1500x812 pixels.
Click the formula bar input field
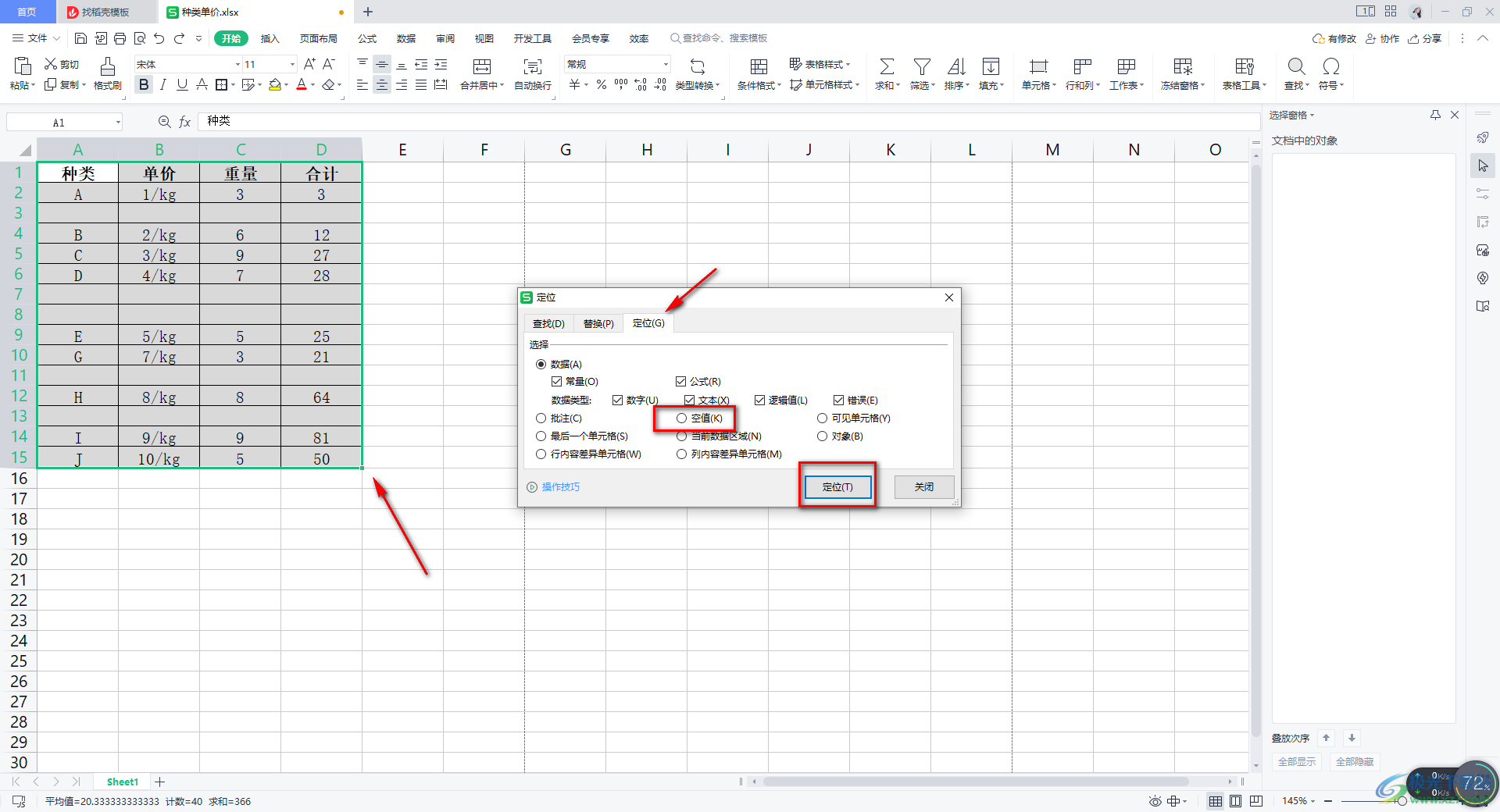[x=728, y=121]
